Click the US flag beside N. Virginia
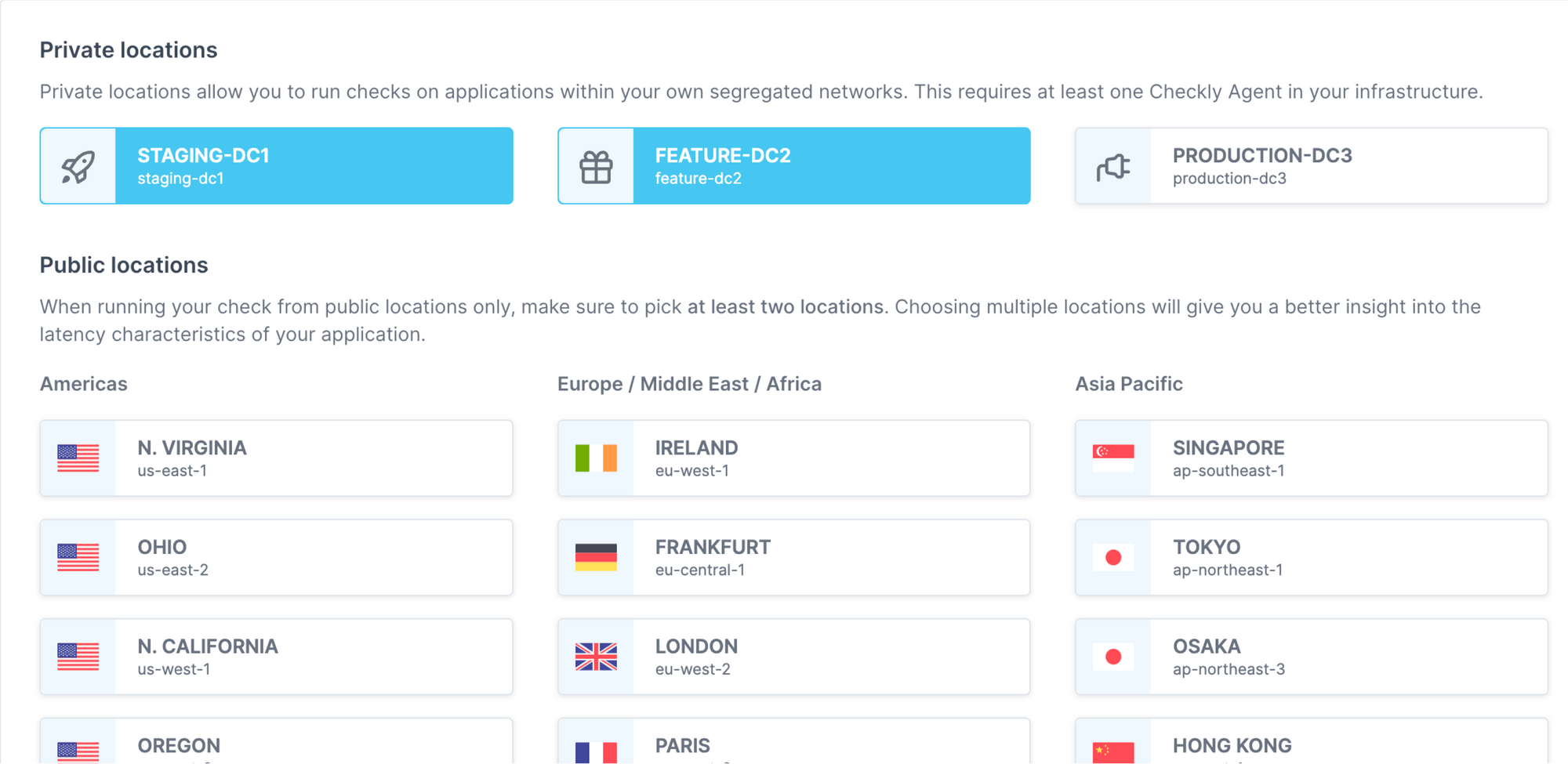1568x764 pixels. pyautogui.click(x=78, y=458)
